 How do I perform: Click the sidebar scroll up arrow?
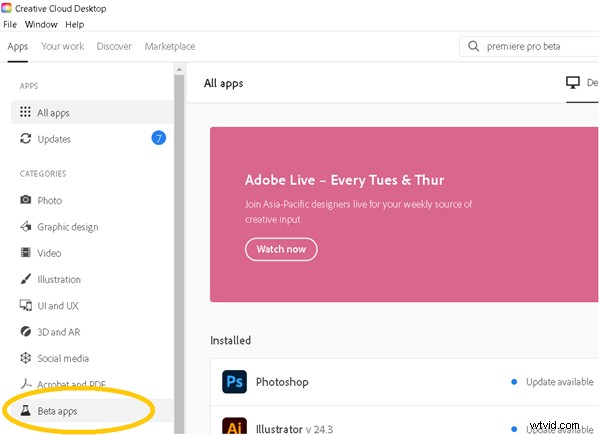[179, 70]
